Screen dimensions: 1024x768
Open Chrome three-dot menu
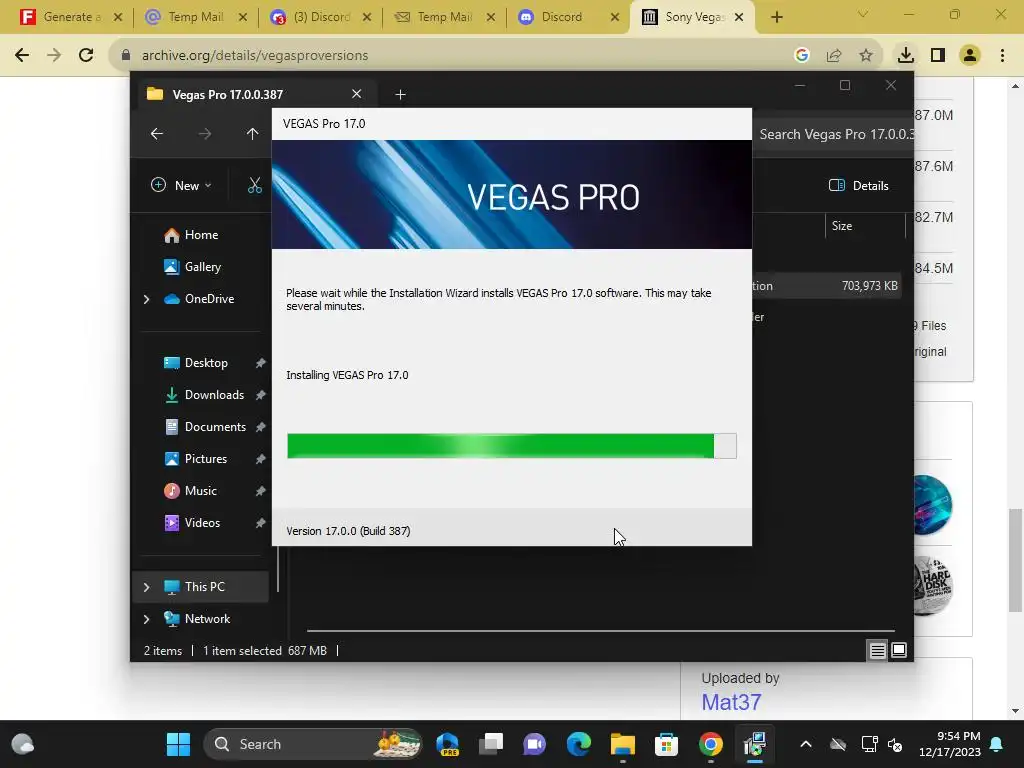[1002, 56]
